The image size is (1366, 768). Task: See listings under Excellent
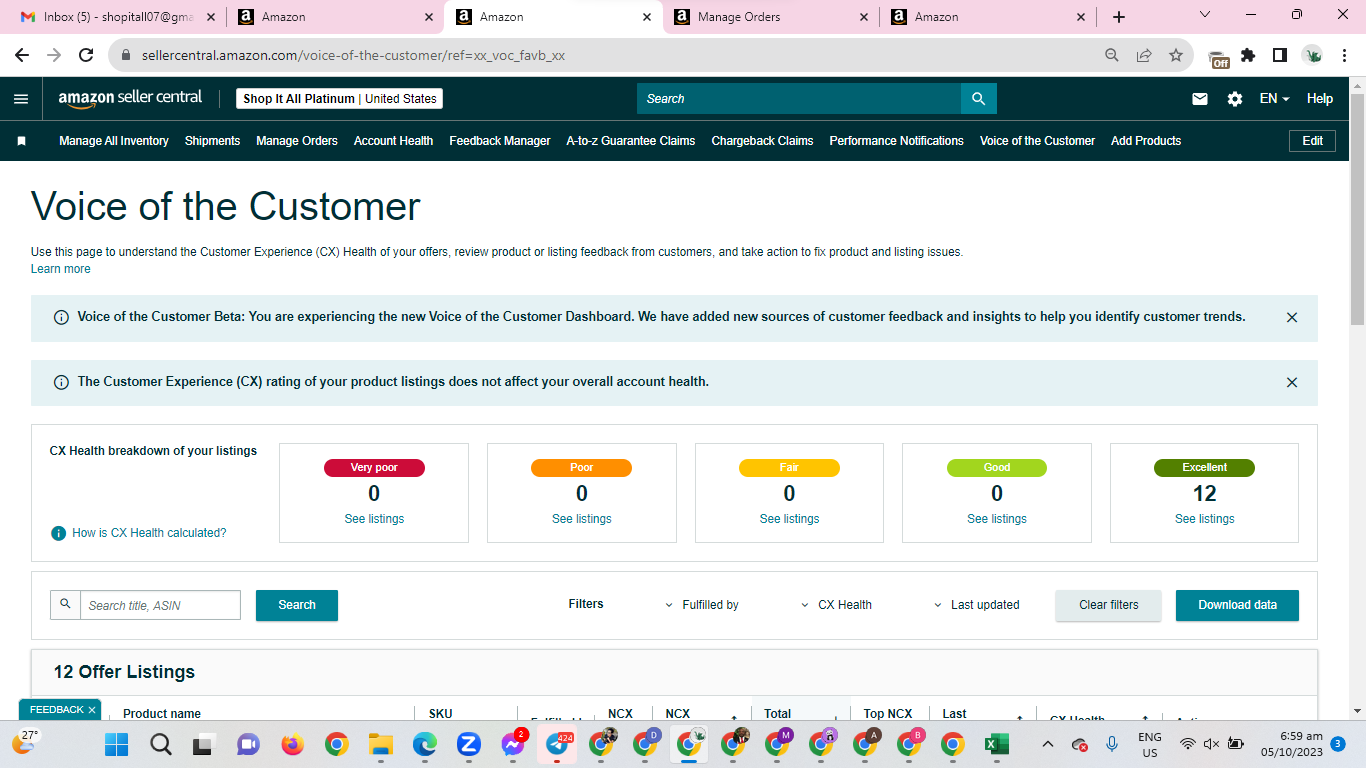click(x=1204, y=519)
